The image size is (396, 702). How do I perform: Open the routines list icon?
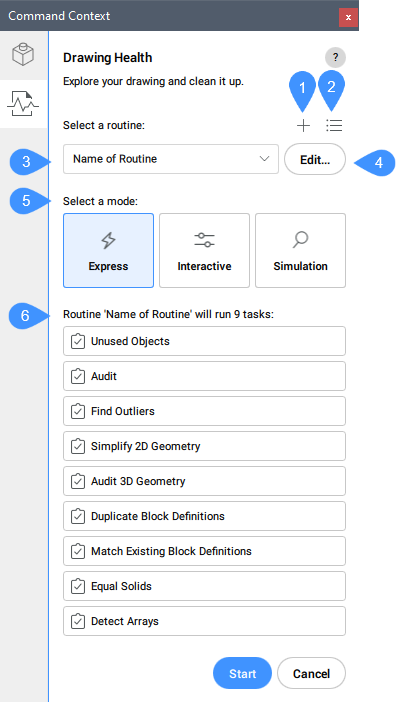coord(334,126)
